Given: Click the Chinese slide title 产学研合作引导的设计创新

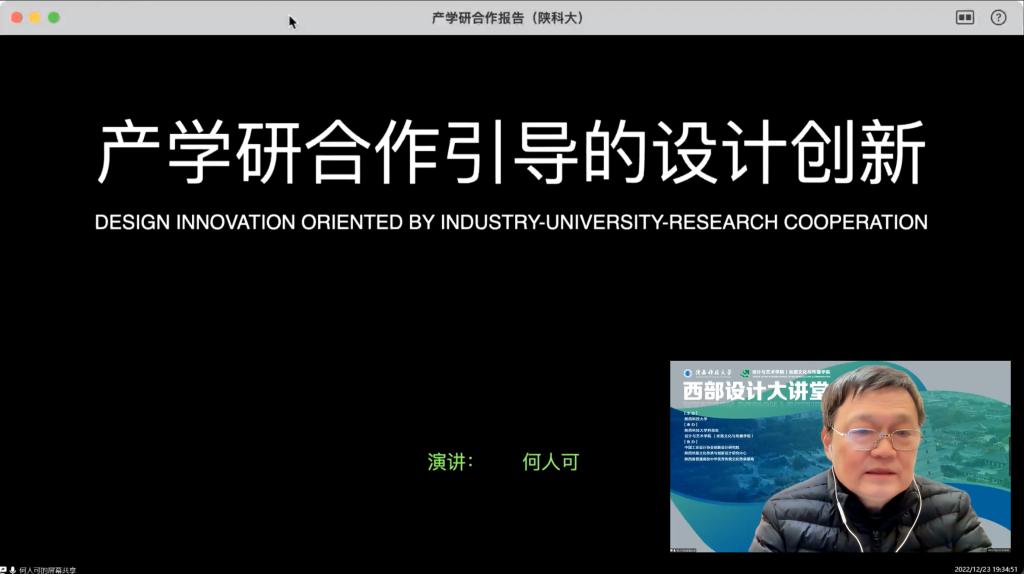Looking at the screenshot, I should point(511,153).
